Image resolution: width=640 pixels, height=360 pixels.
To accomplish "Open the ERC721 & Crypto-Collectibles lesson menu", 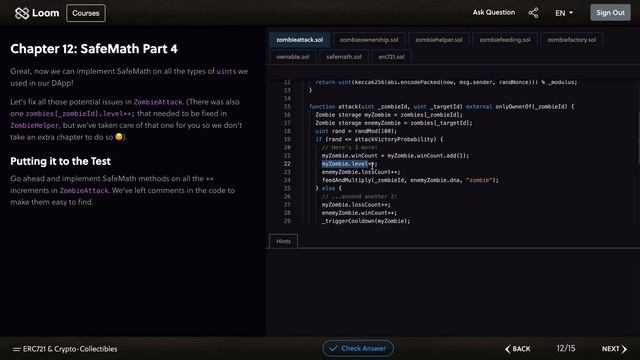I will coord(65,349).
